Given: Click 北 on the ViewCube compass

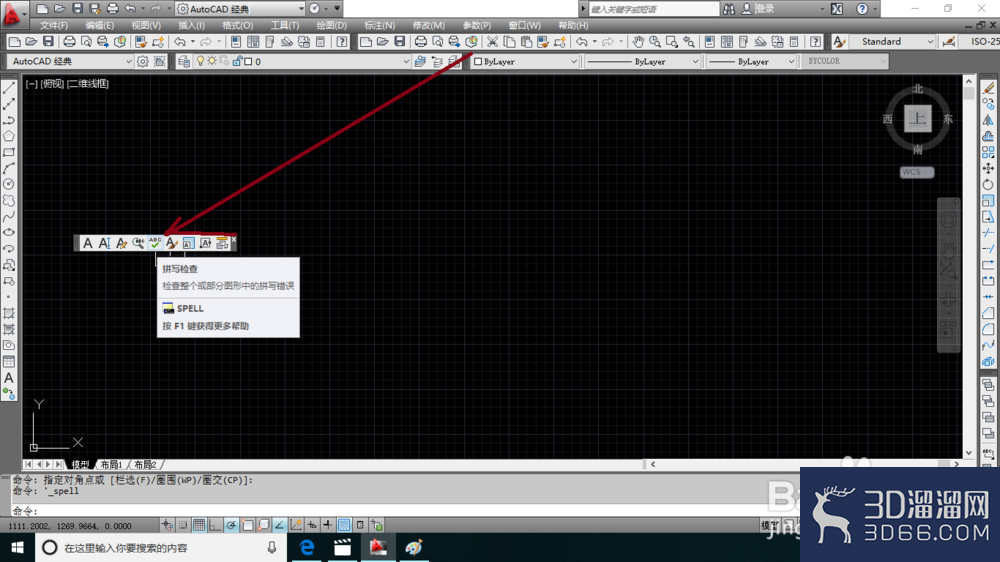Looking at the screenshot, I should point(918,89).
